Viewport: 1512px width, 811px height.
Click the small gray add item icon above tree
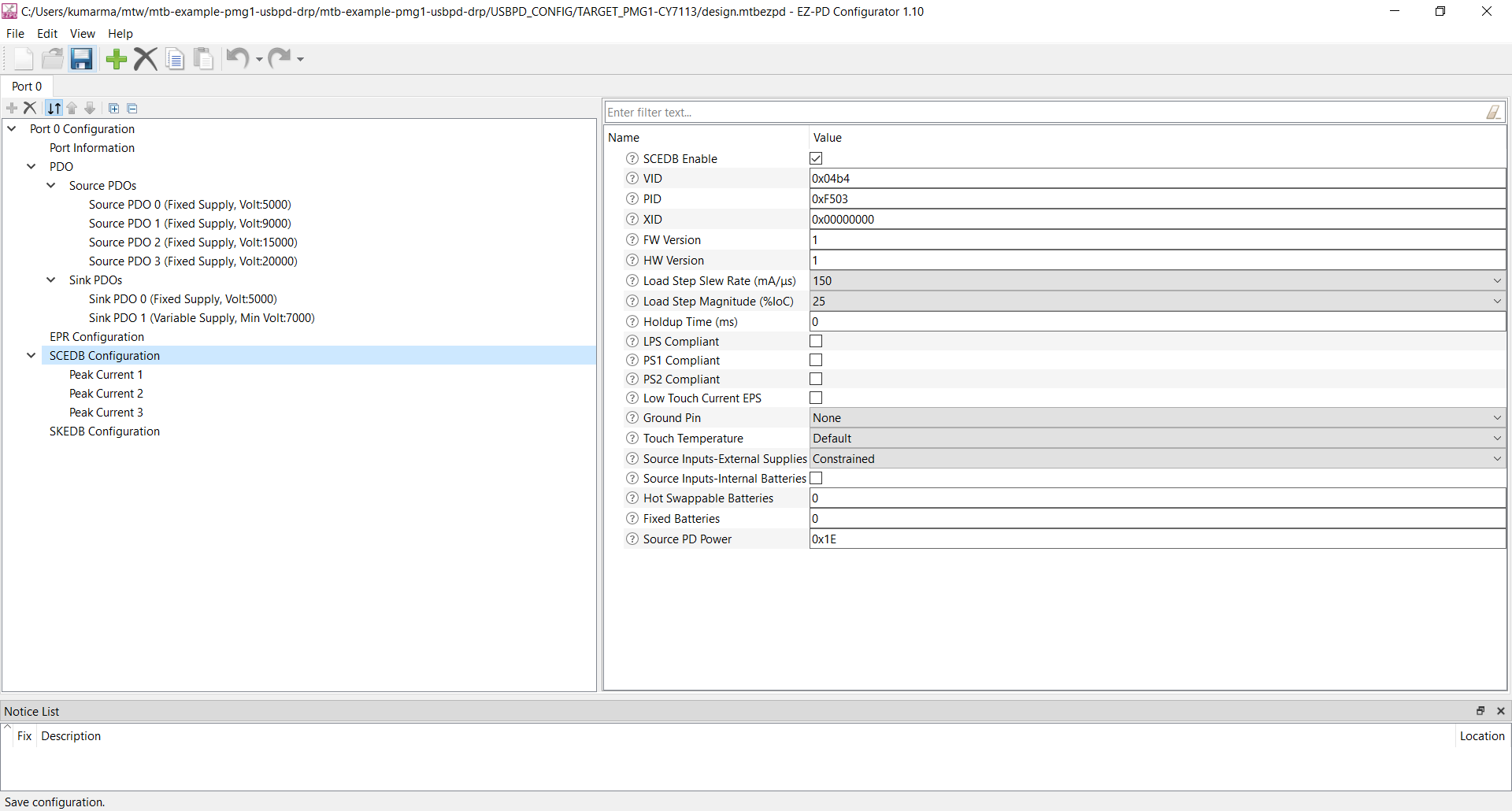click(12, 108)
